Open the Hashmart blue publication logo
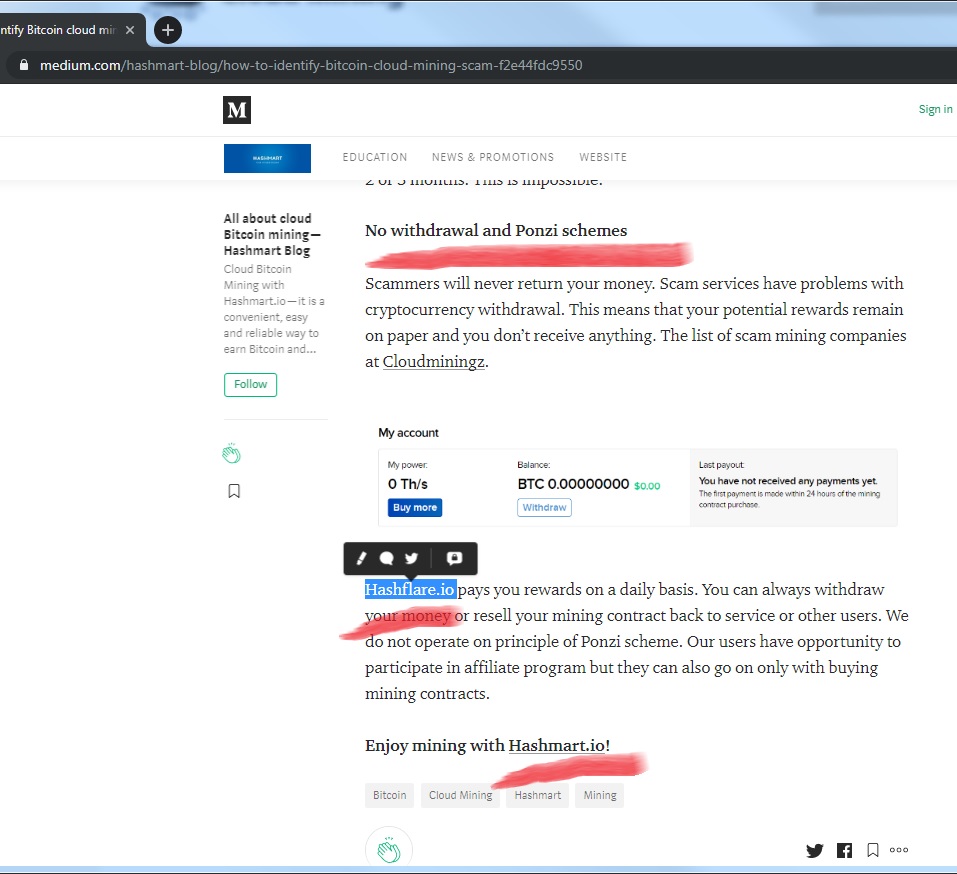Image resolution: width=957 pixels, height=874 pixels. (267, 158)
